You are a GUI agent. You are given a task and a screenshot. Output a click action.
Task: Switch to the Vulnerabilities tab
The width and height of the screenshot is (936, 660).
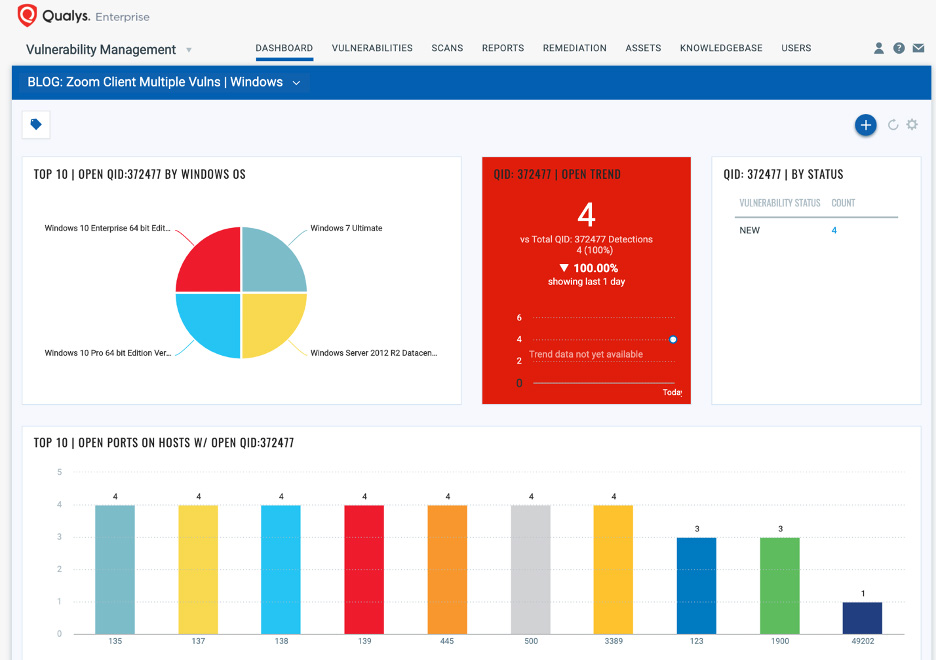pos(372,48)
